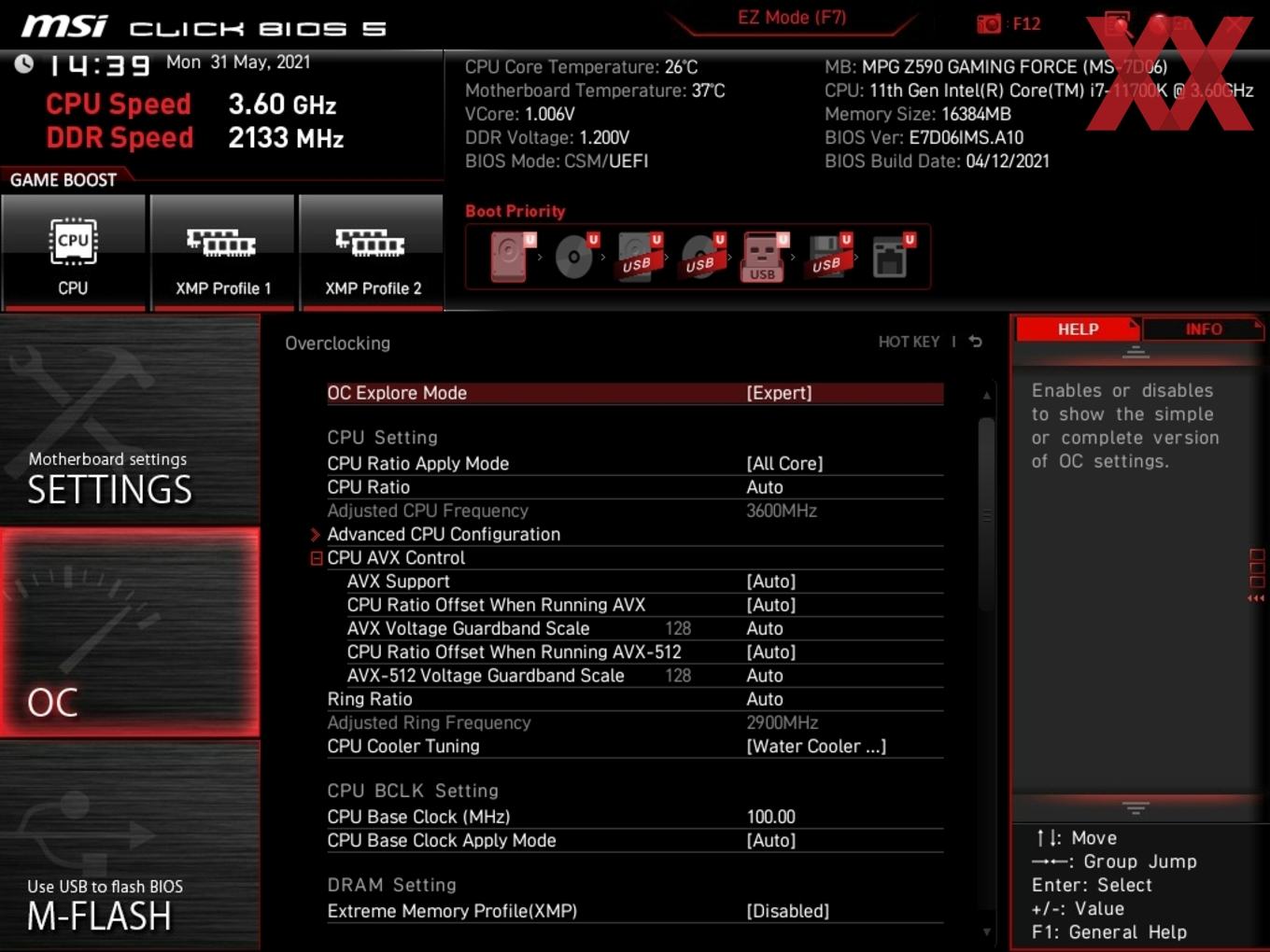Click the BIOS Ver E7D06IMS.A10 text
Screen dimensions: 1270x952
point(924,137)
